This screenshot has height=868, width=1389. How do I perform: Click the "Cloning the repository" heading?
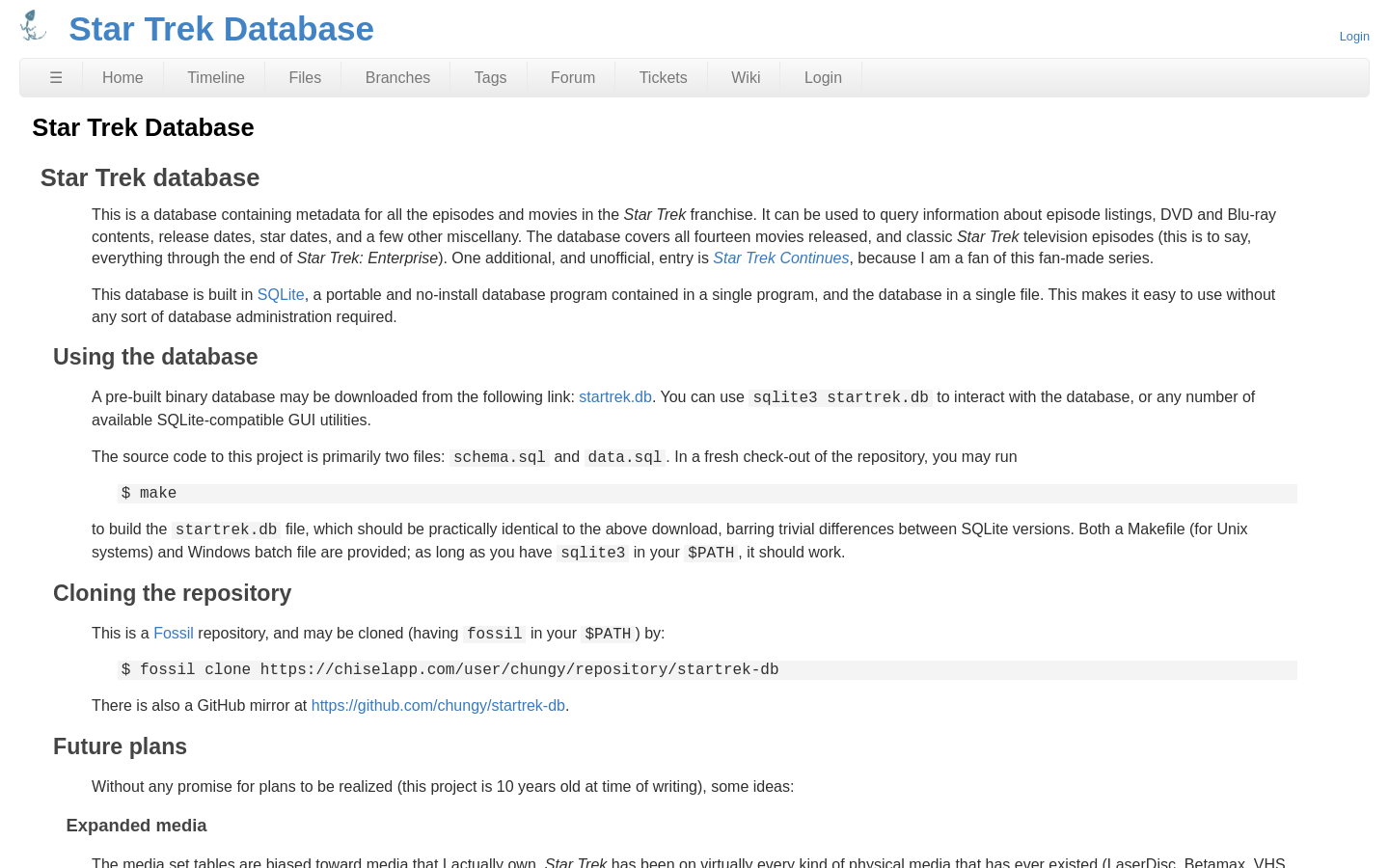point(172,593)
